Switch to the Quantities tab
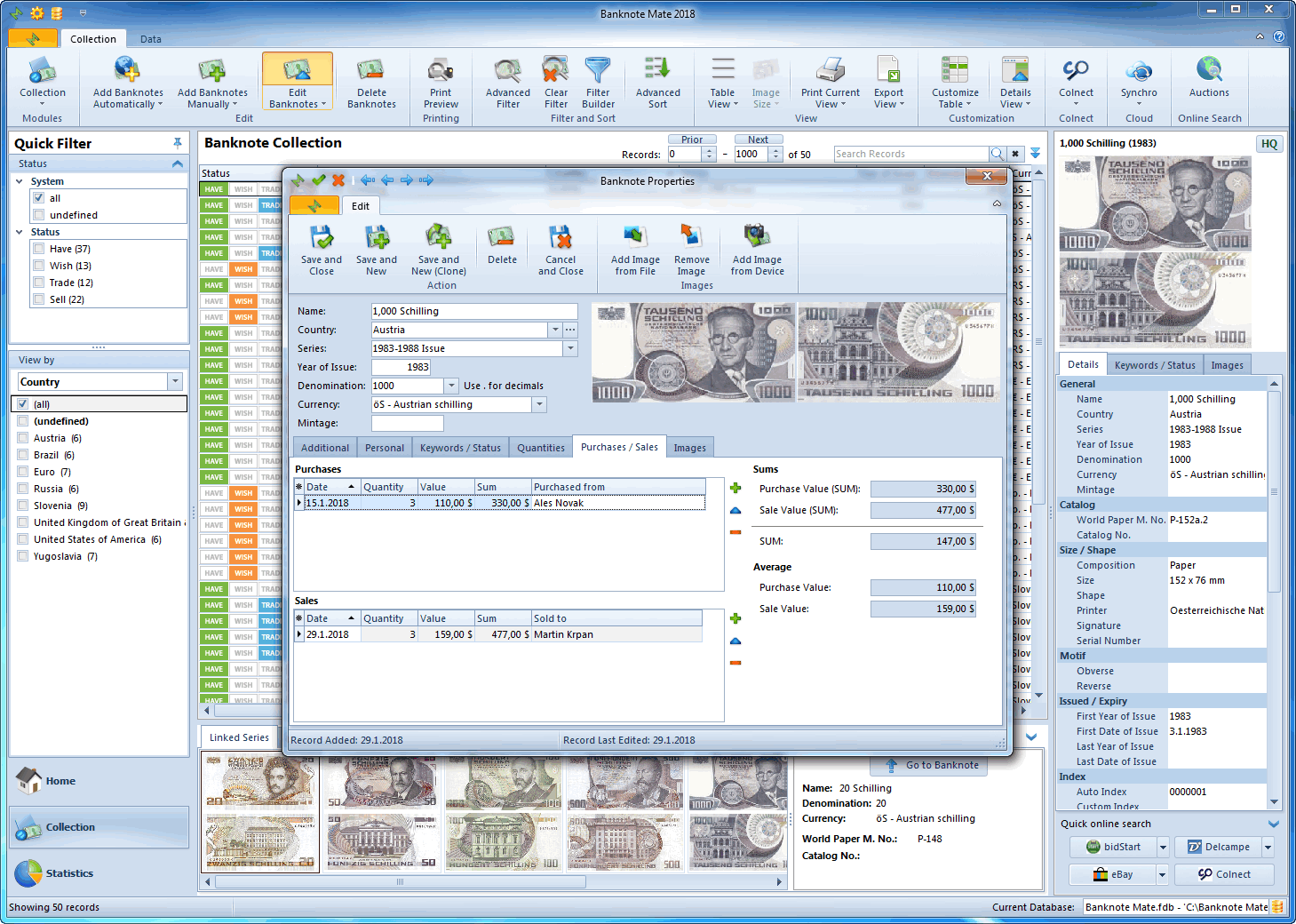 (x=541, y=448)
